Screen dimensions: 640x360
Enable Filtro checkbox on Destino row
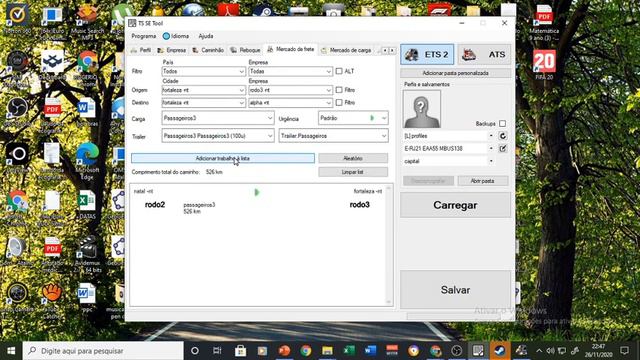pyautogui.click(x=339, y=102)
